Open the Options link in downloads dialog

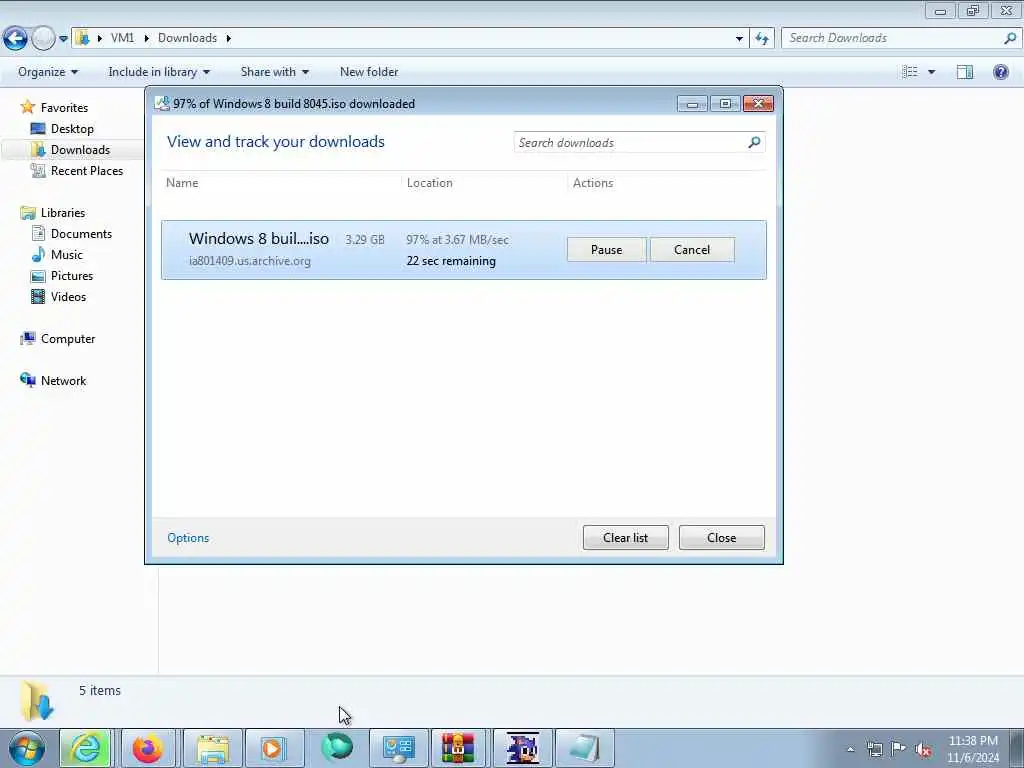(188, 537)
